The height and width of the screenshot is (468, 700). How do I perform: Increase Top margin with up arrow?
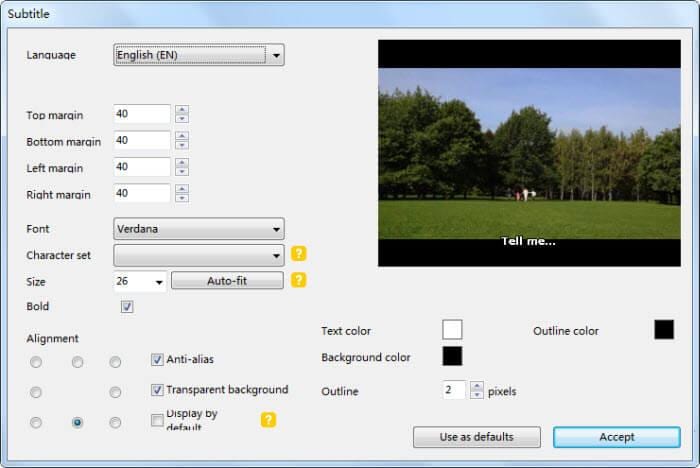pyautogui.click(x=182, y=109)
